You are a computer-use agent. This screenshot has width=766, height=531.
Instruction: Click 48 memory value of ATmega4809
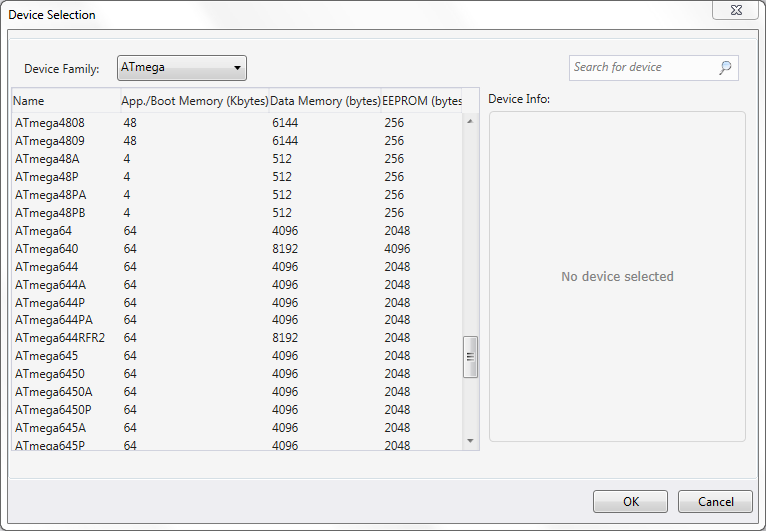point(130,141)
